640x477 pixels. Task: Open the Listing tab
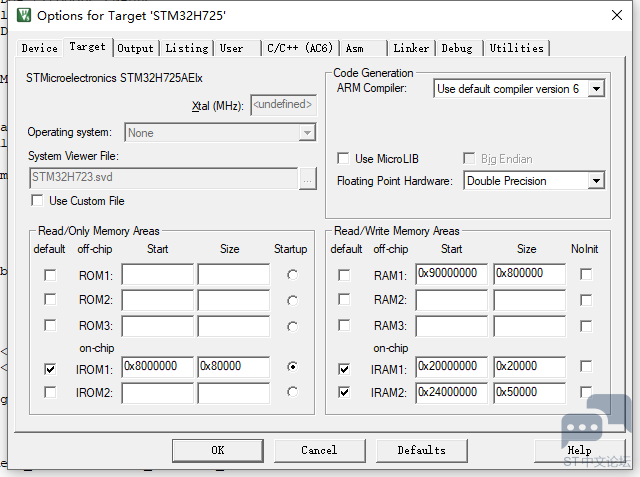[187, 48]
